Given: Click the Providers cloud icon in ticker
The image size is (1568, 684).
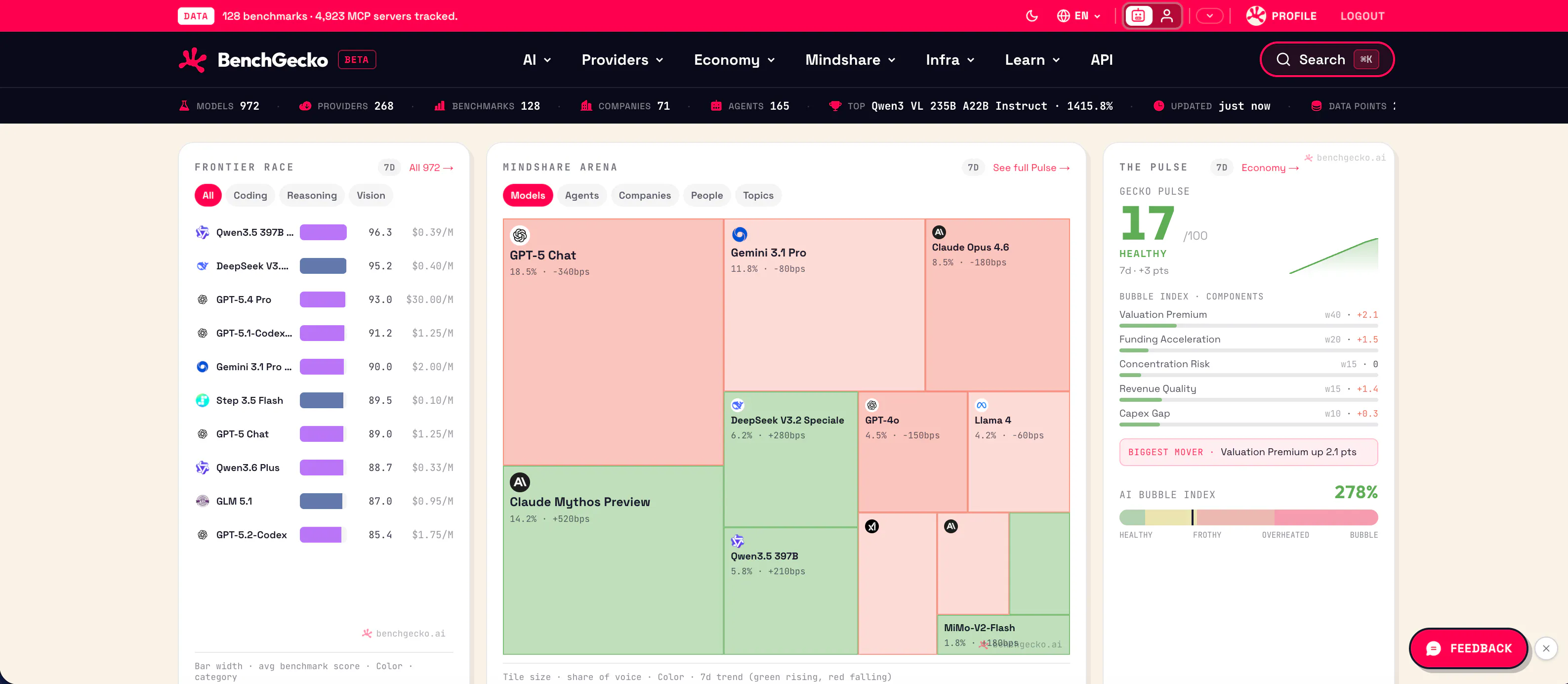Looking at the screenshot, I should [305, 105].
